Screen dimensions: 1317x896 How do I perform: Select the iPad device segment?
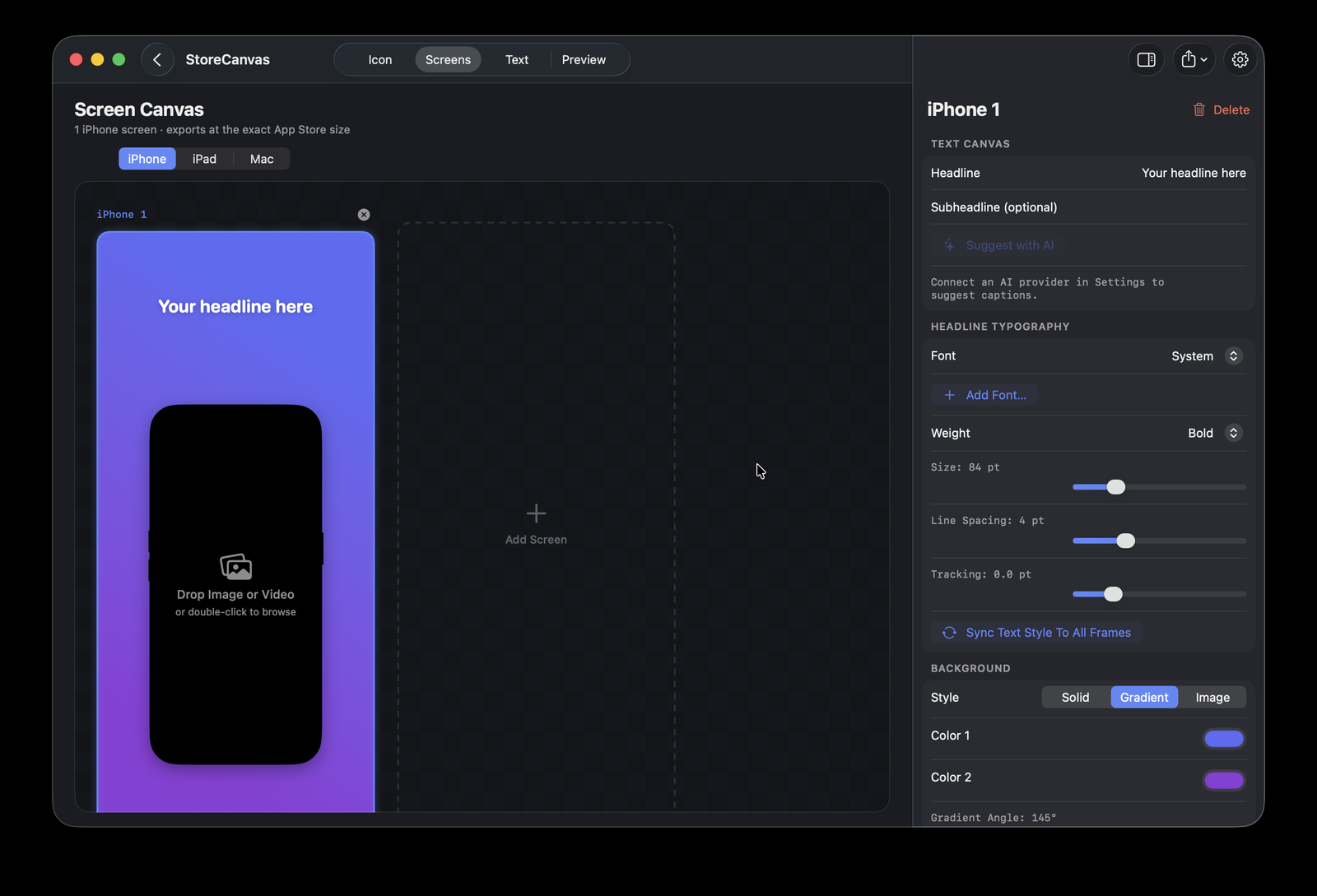click(204, 159)
